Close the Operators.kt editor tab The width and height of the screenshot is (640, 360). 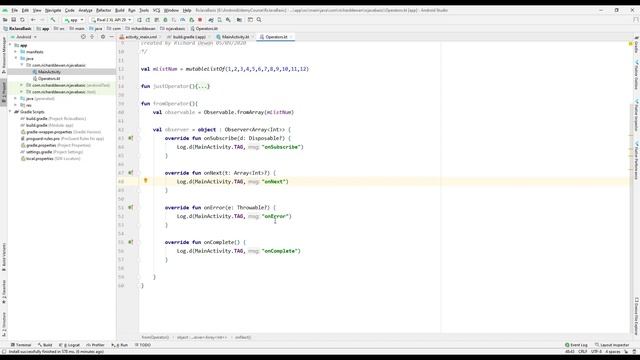point(291,37)
